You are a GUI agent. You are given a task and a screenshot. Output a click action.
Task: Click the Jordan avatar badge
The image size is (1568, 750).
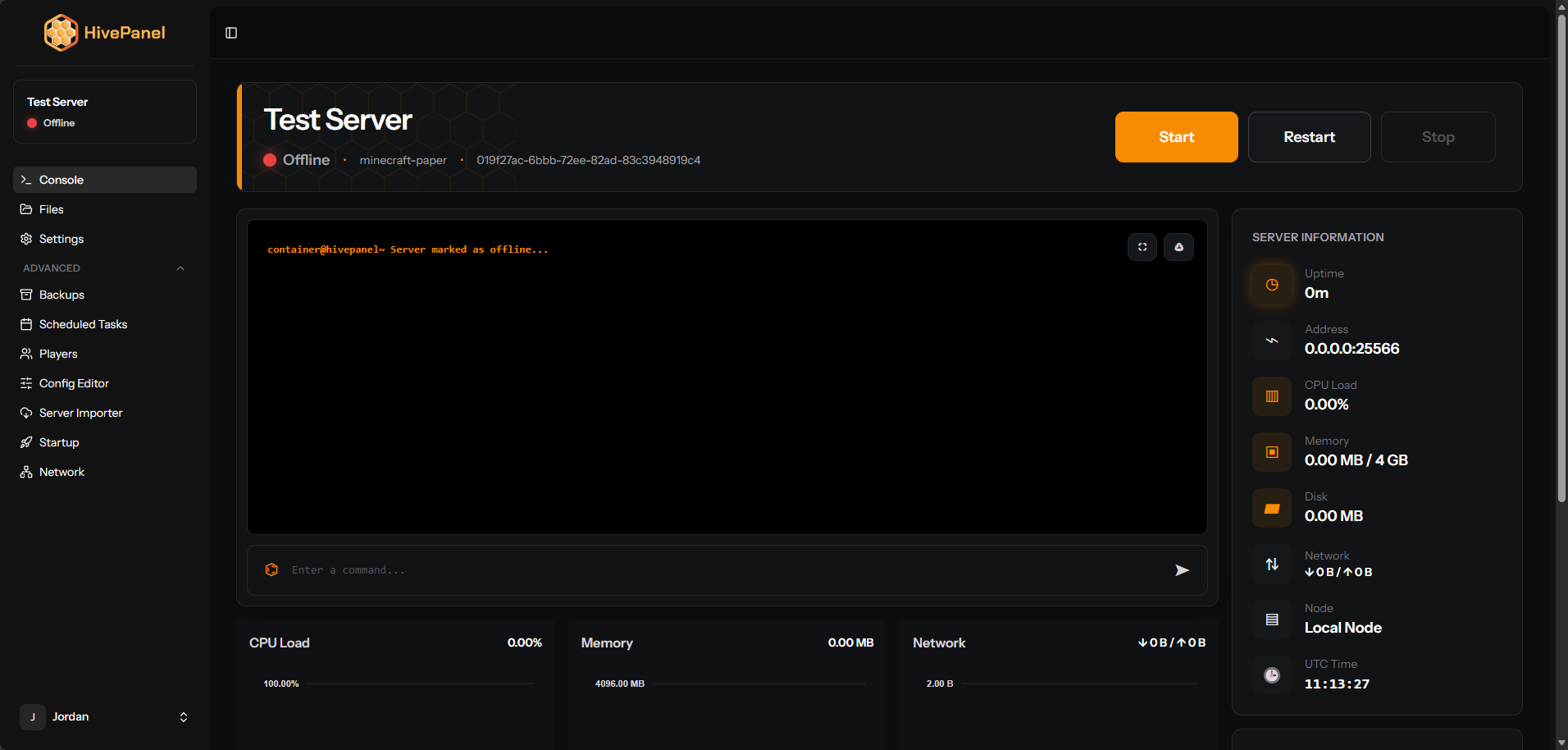[x=33, y=717]
